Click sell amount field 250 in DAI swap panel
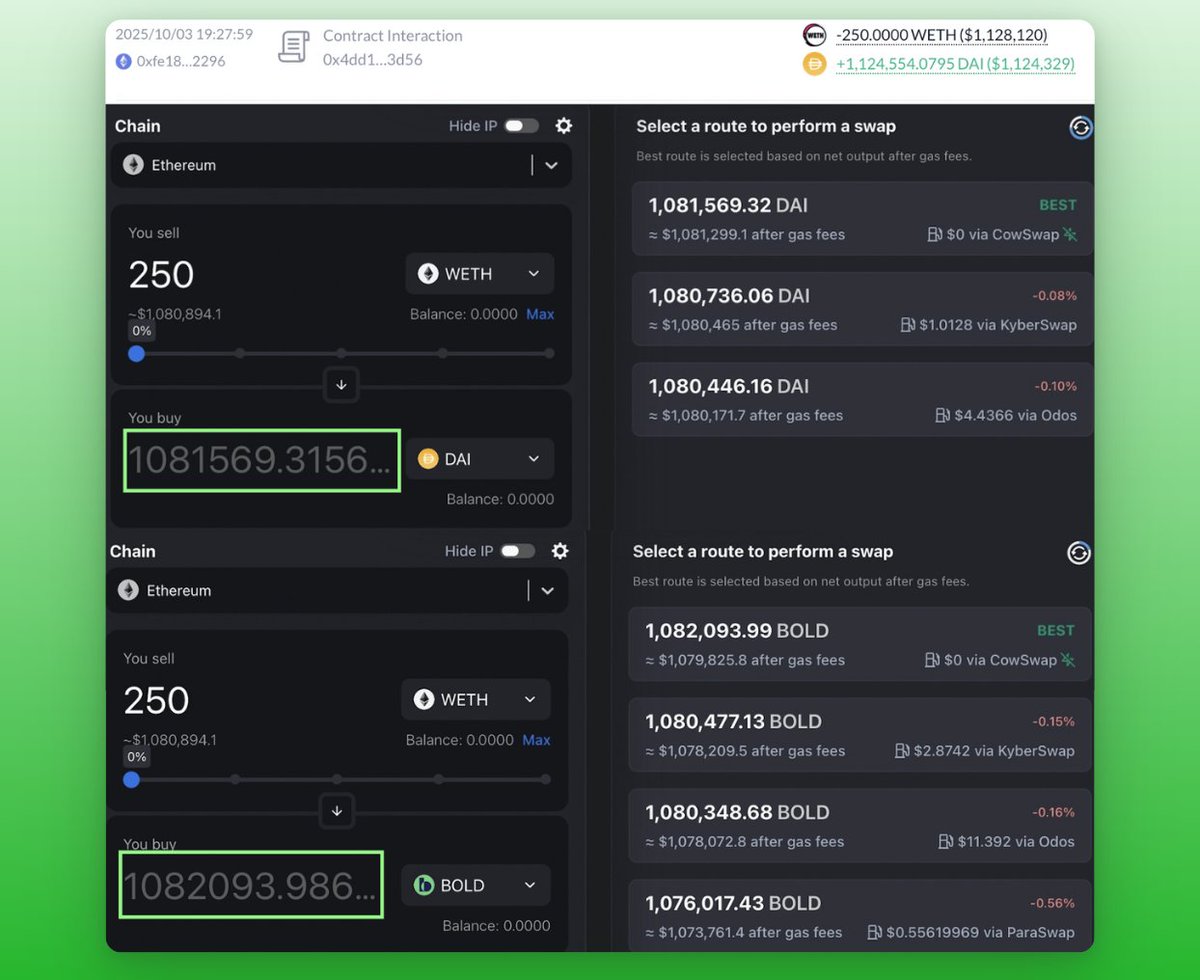Image resolution: width=1200 pixels, height=980 pixels. pos(161,274)
